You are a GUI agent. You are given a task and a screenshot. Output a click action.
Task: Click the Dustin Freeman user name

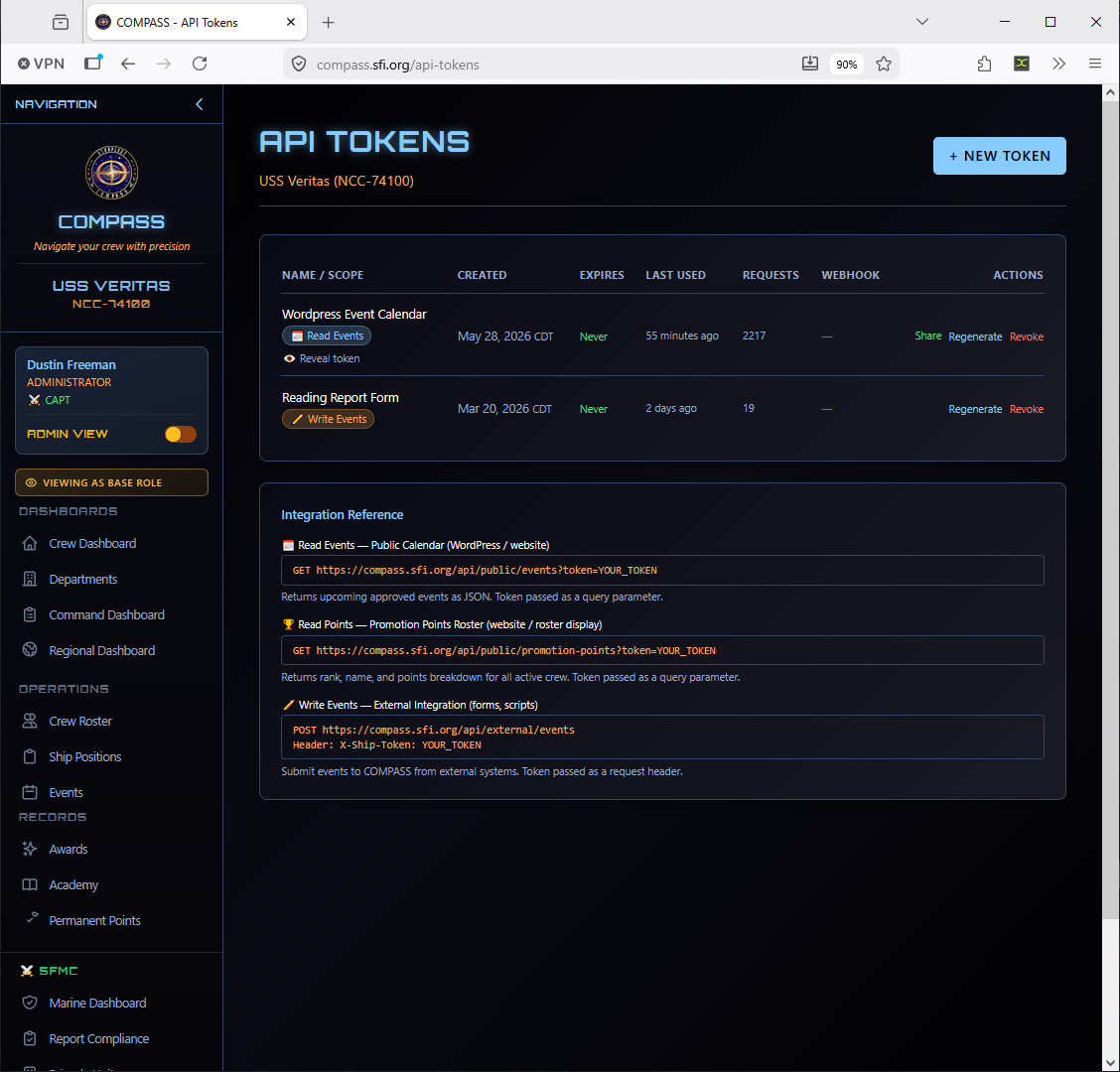click(x=71, y=365)
